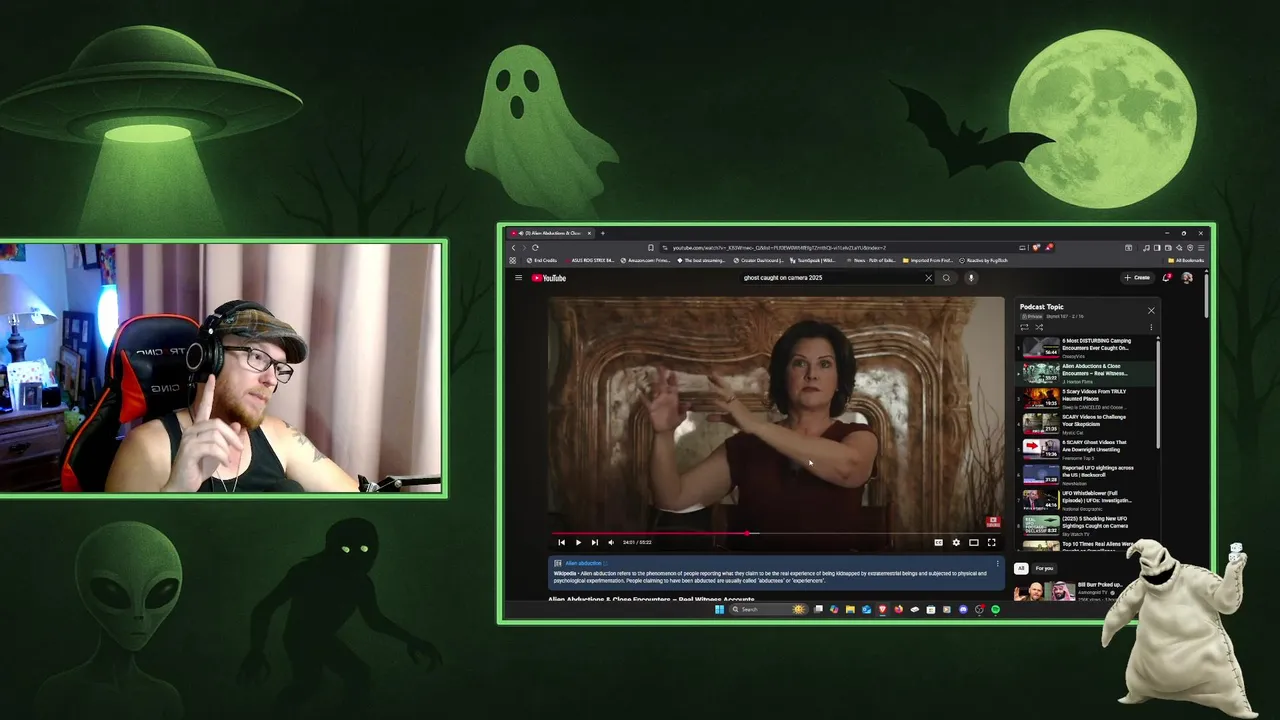Skip to the next video in playlist

pyautogui.click(x=594, y=542)
